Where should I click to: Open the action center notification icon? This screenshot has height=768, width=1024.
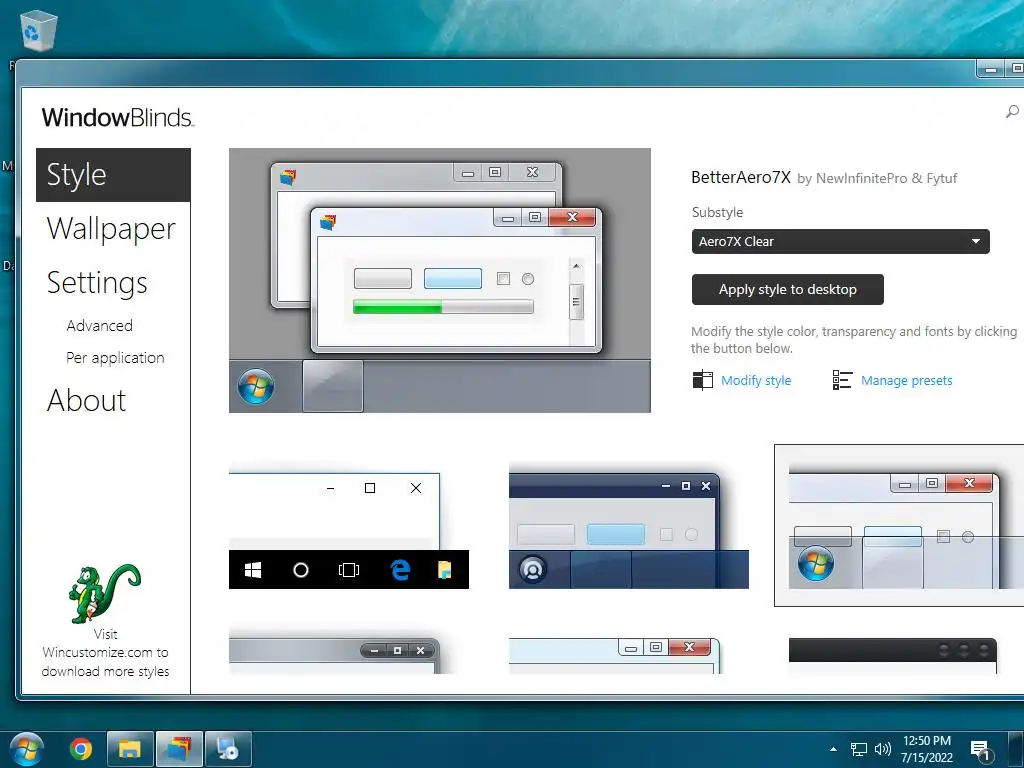[980, 750]
